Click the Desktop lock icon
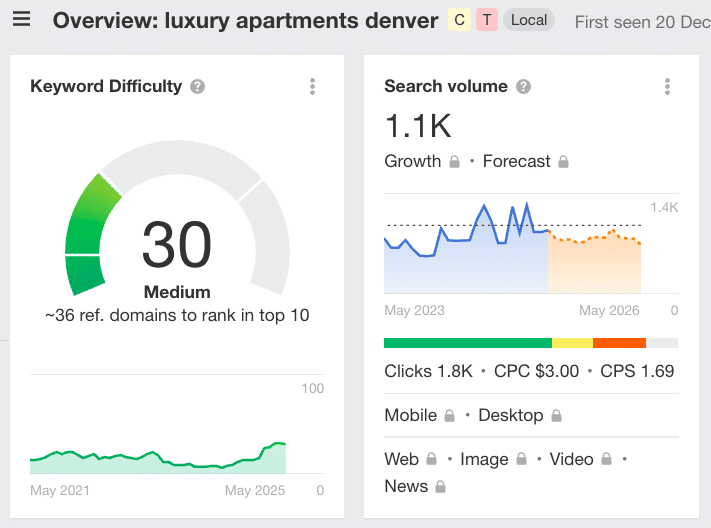Screen dimensions: 711x528 coord(556,416)
